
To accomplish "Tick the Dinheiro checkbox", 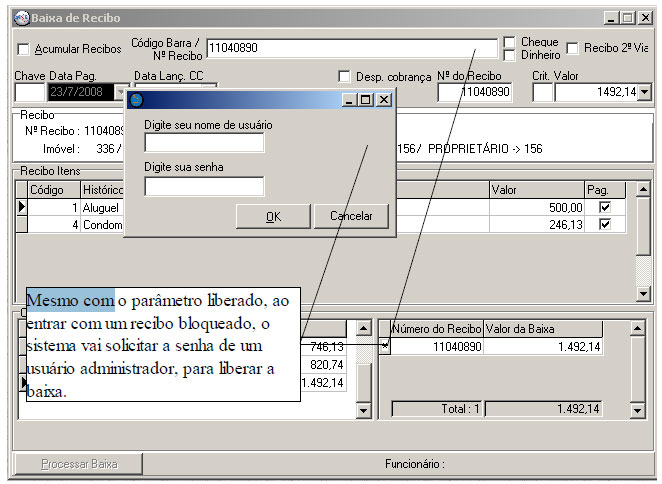I will pyautogui.click(x=510, y=56).
